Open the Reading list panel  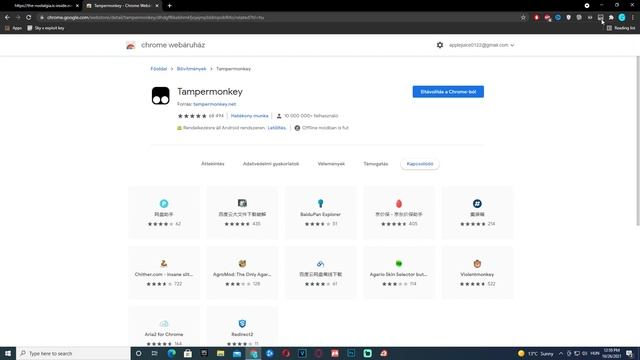pyautogui.click(x=621, y=28)
